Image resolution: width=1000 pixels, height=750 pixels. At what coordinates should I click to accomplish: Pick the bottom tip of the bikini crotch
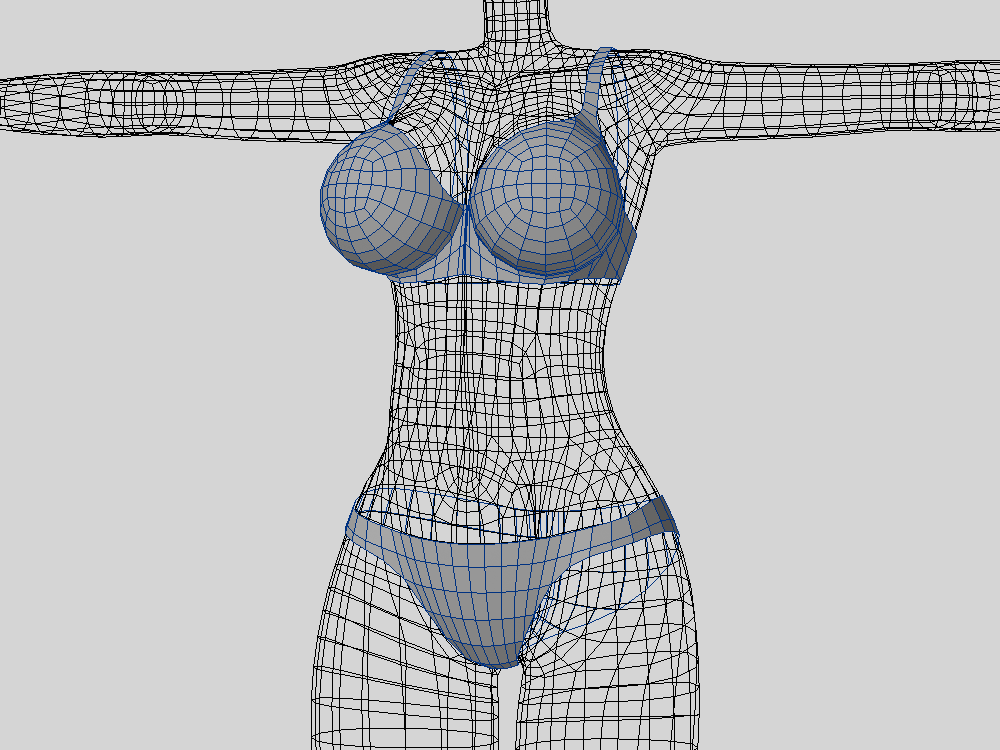click(495, 658)
